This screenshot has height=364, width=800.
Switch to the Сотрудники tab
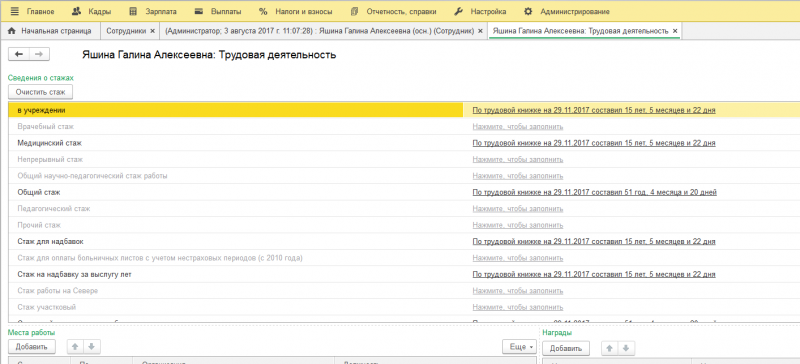(125, 31)
